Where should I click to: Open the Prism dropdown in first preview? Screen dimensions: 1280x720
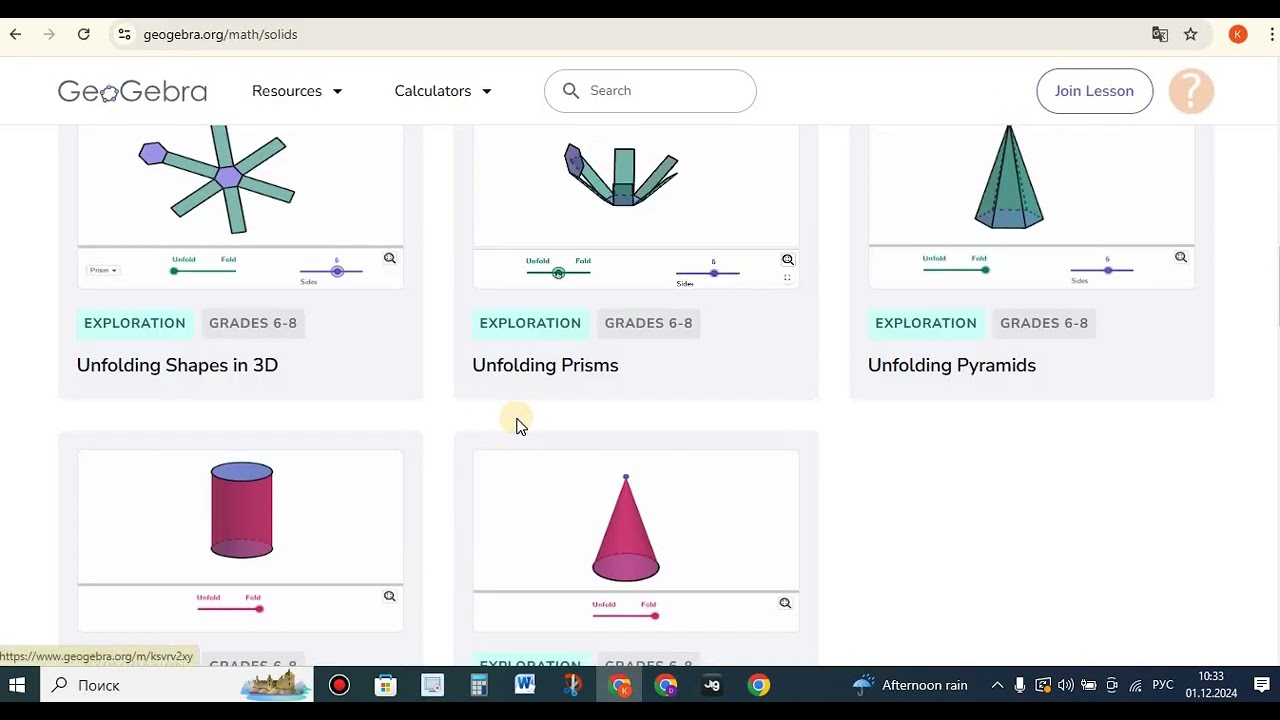point(103,270)
